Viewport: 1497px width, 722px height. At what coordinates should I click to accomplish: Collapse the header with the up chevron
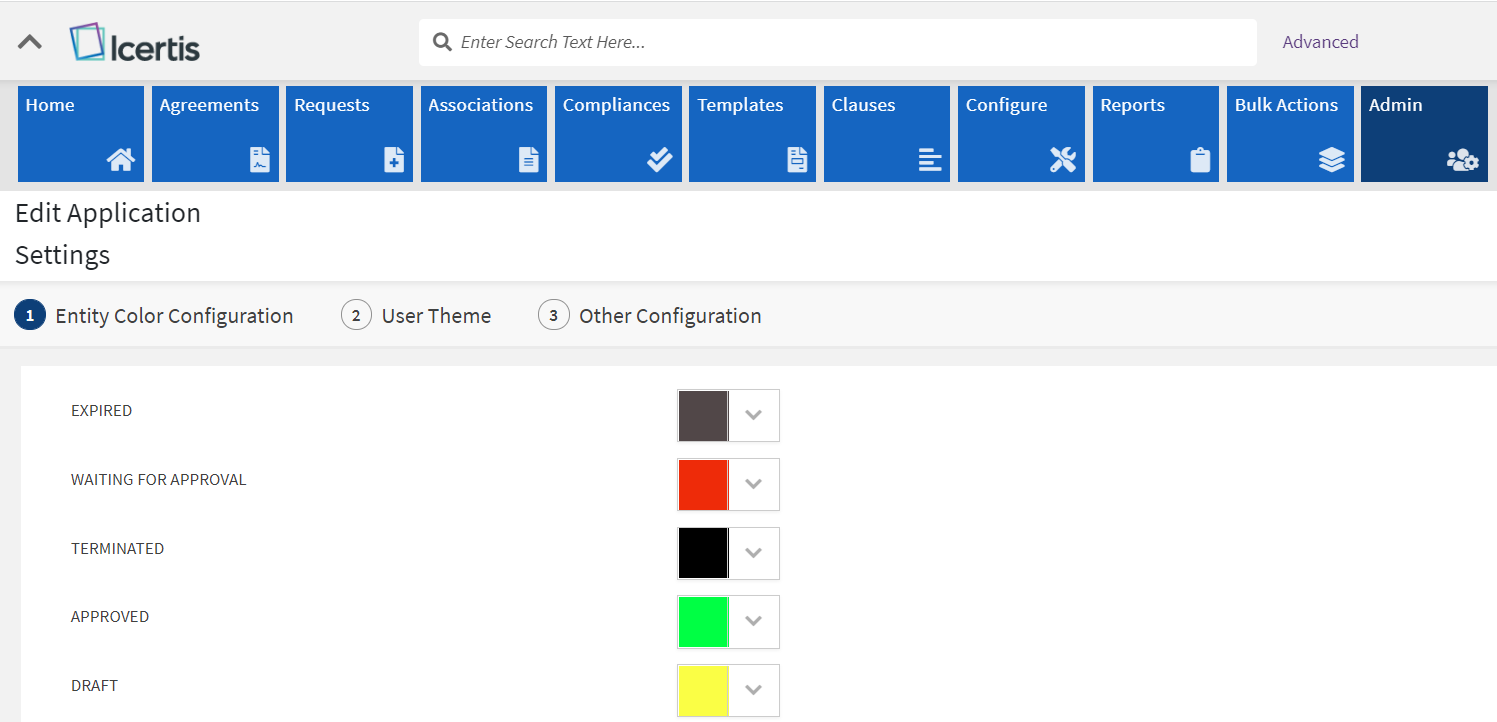point(30,42)
